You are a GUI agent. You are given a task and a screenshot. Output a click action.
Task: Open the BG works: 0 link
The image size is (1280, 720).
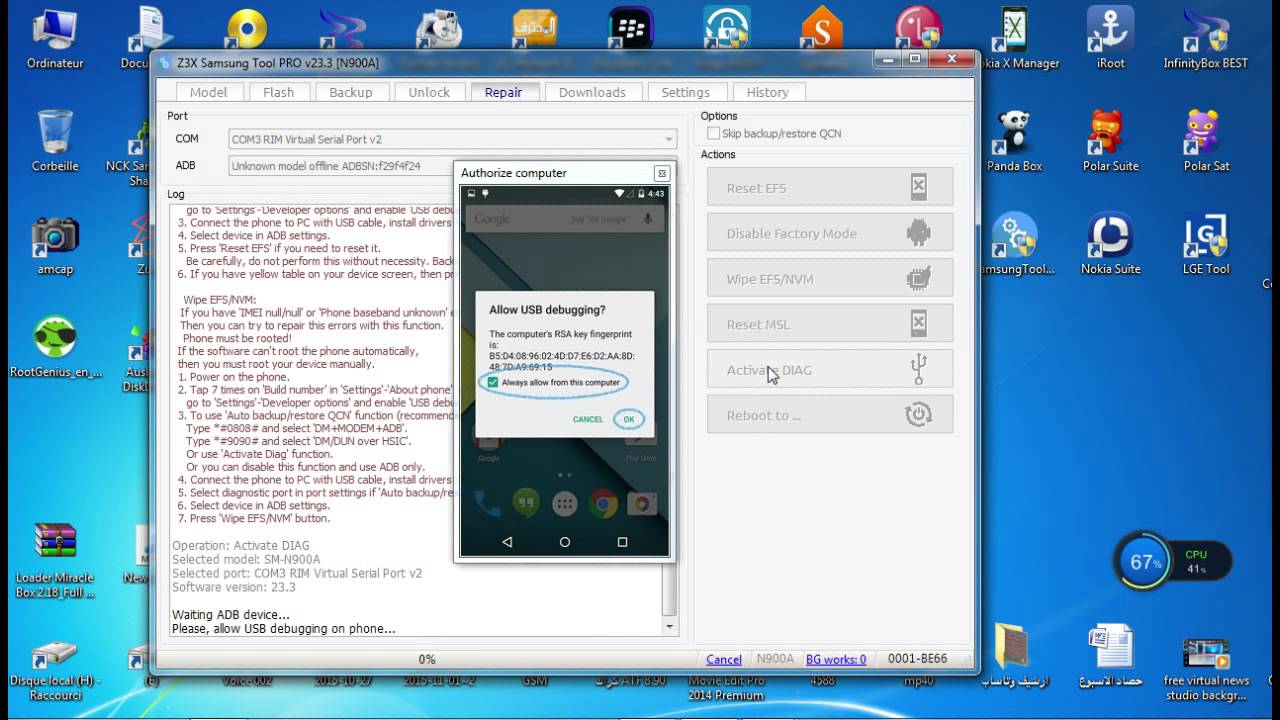[x=836, y=659]
